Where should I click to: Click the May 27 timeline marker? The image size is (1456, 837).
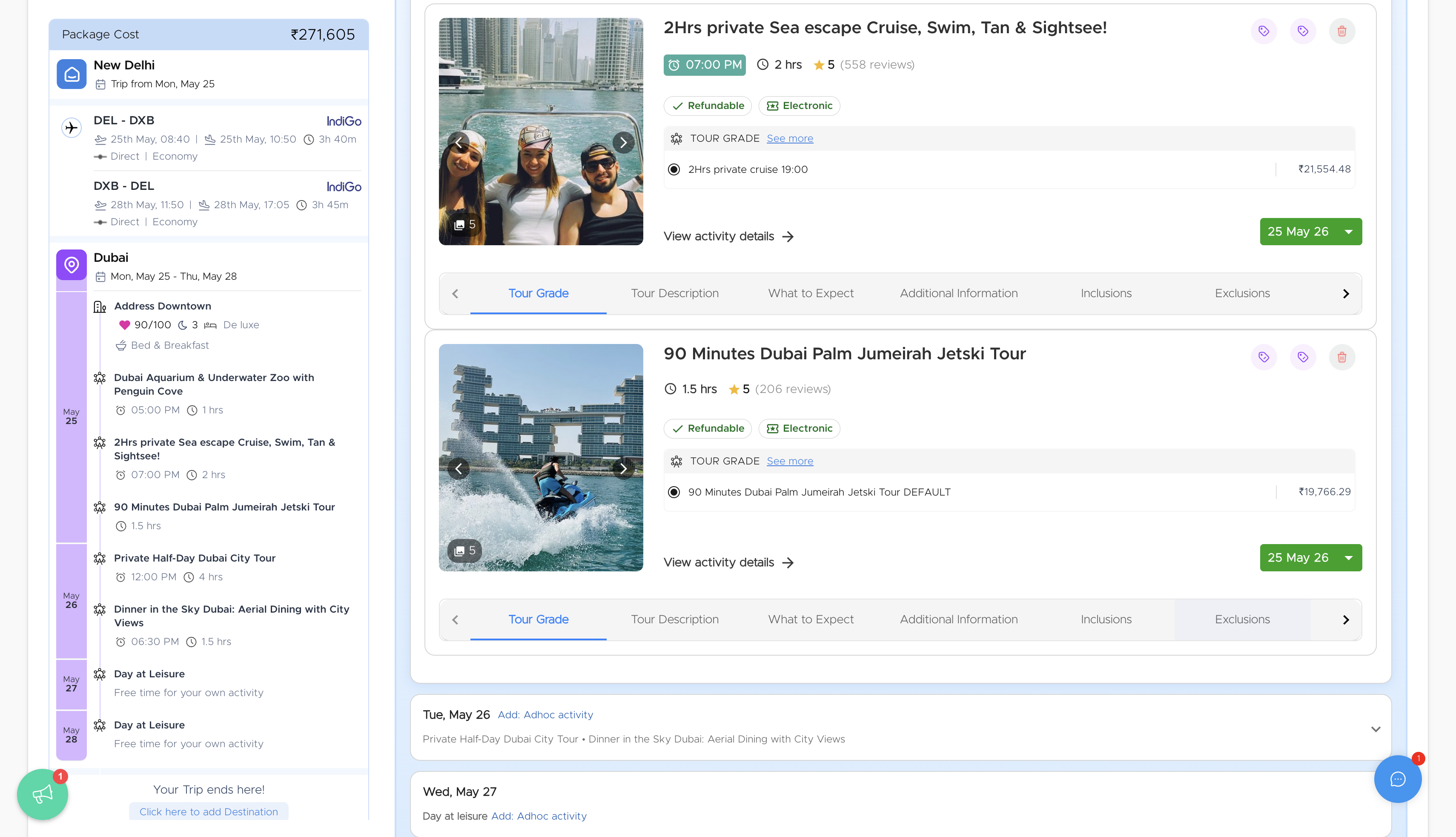coord(71,683)
